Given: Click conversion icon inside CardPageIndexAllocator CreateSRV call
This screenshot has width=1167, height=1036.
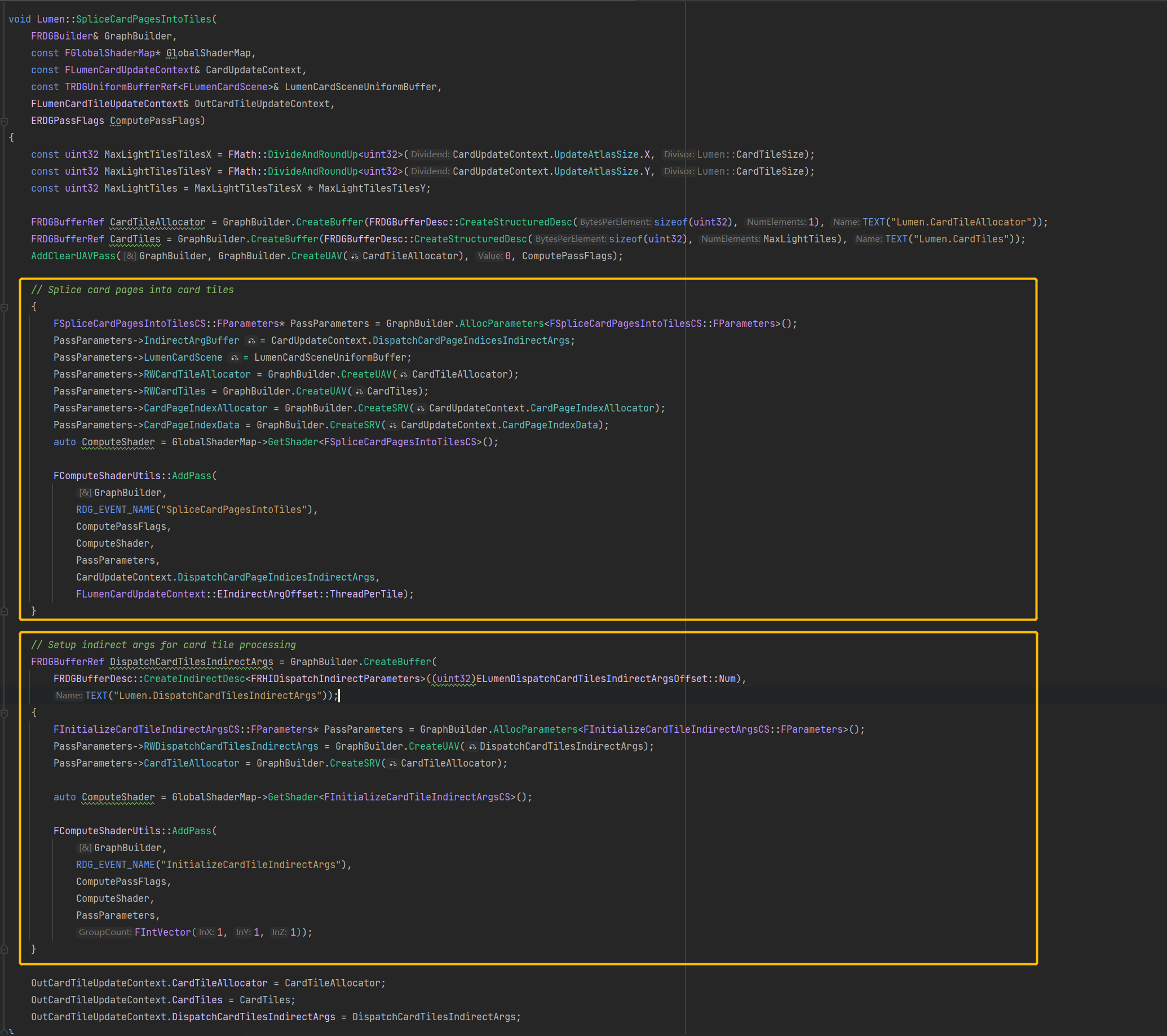Looking at the screenshot, I should pyautogui.click(x=421, y=409).
